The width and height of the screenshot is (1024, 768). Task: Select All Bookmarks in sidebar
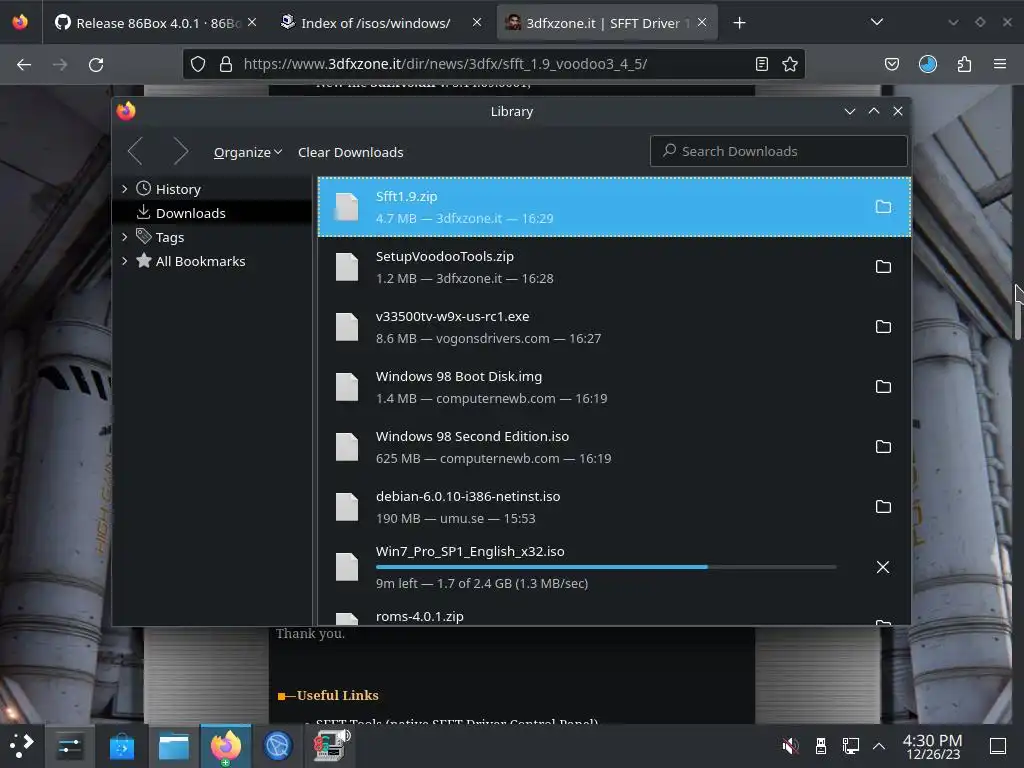[200, 261]
